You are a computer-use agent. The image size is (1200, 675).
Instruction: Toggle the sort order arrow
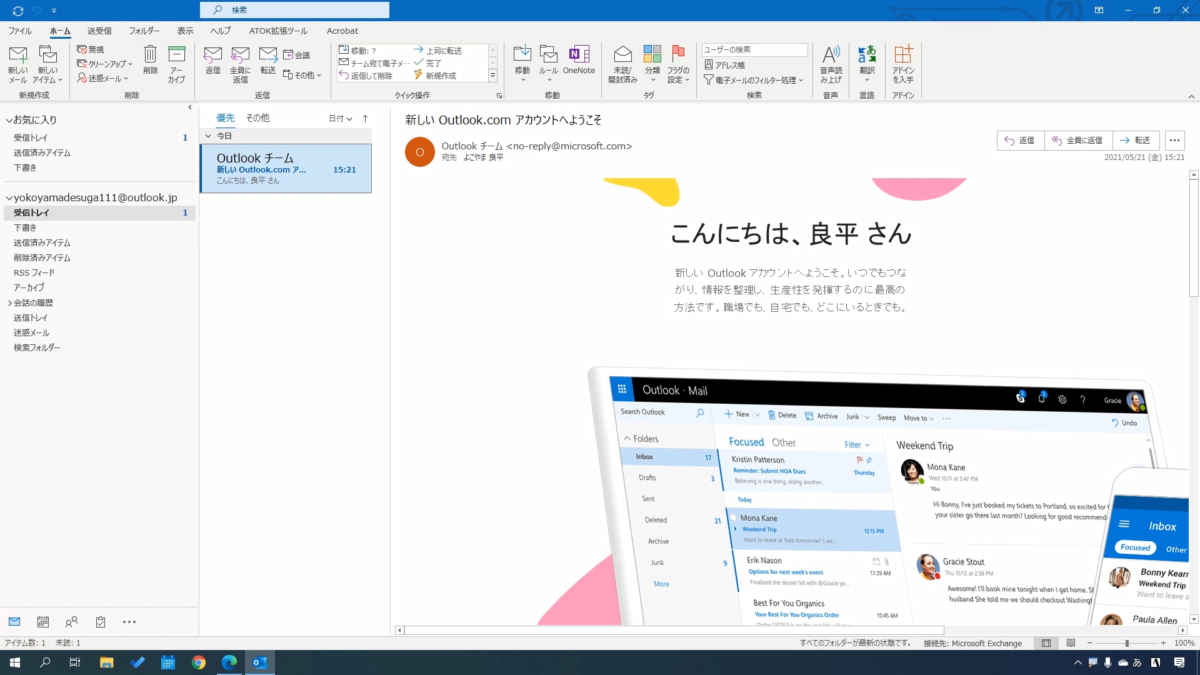[x=365, y=118]
